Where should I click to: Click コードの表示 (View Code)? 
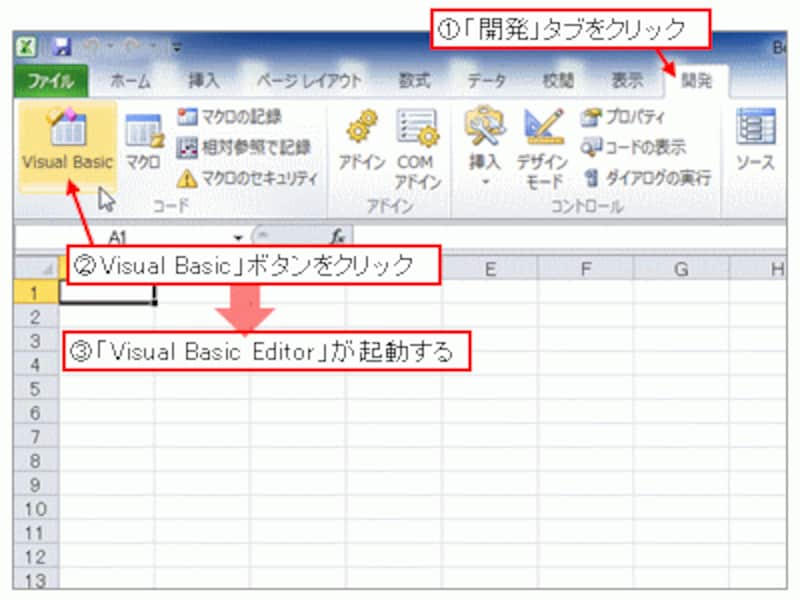[x=633, y=147]
